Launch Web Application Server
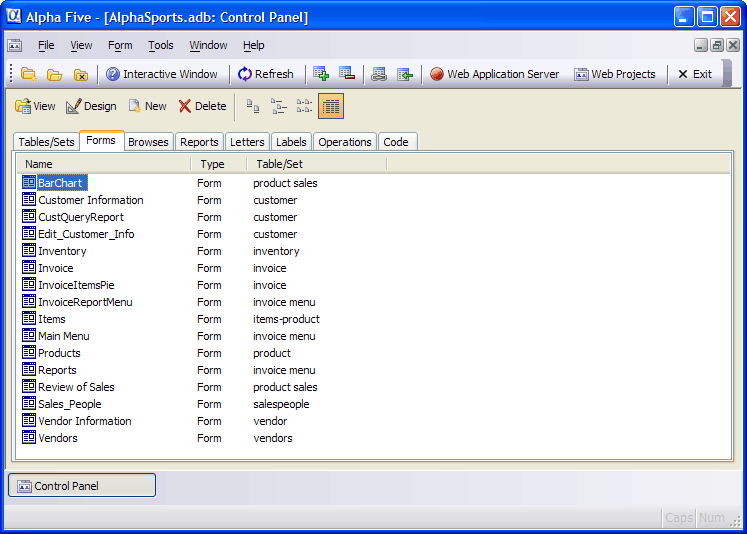The width and height of the screenshot is (747, 534). coord(495,74)
